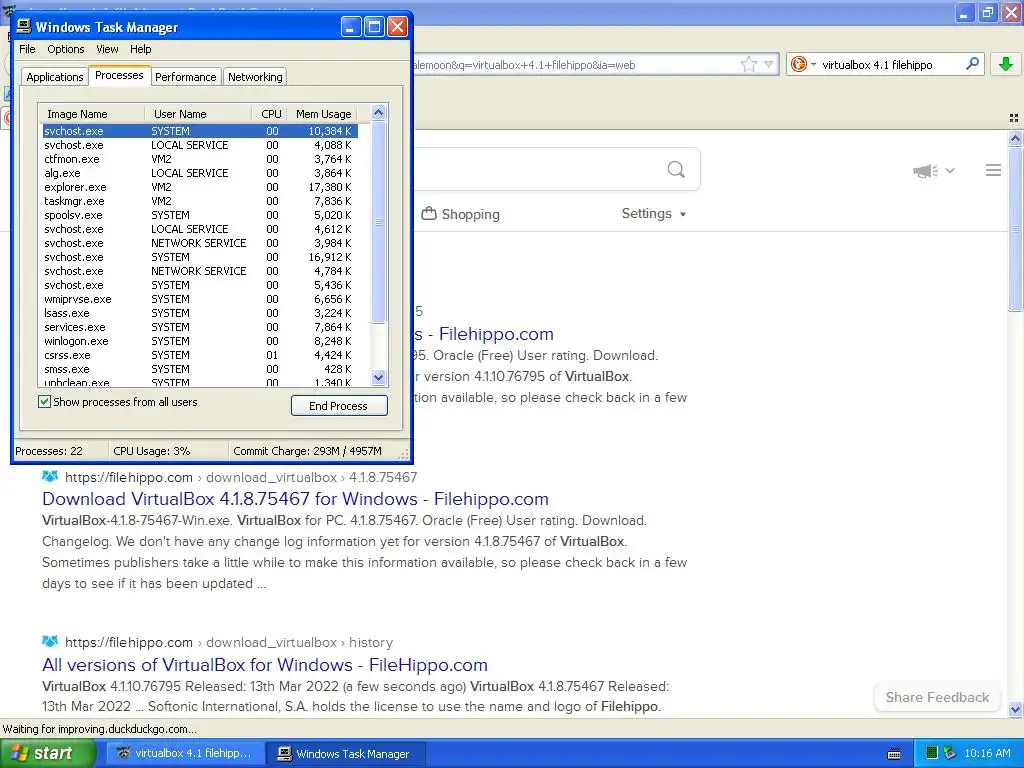The width and height of the screenshot is (1024, 768).
Task: Sort processes by User Name column
Action: (199, 114)
